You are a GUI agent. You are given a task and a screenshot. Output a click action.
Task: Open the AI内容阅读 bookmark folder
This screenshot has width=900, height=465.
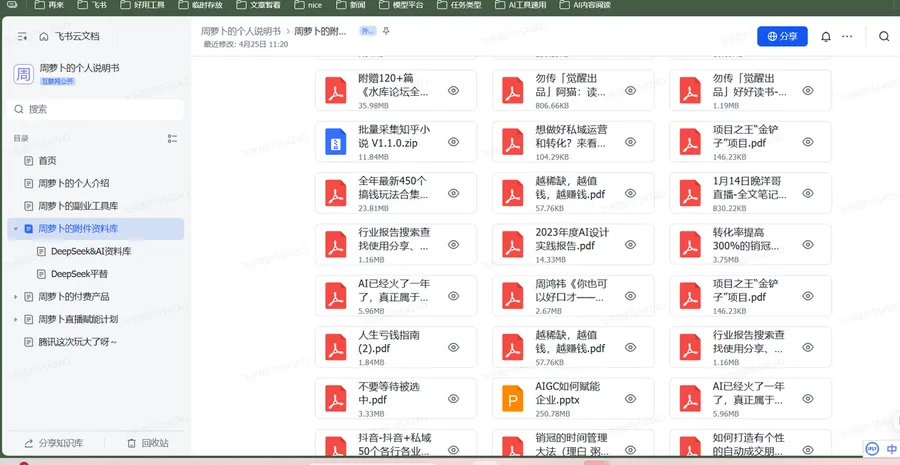click(585, 5)
